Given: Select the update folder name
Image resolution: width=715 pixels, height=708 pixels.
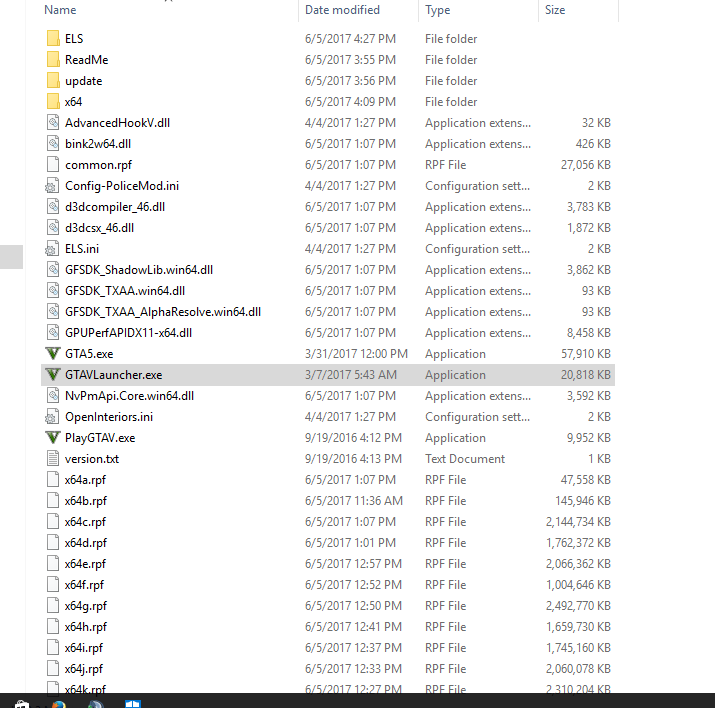Looking at the screenshot, I should tap(83, 81).
